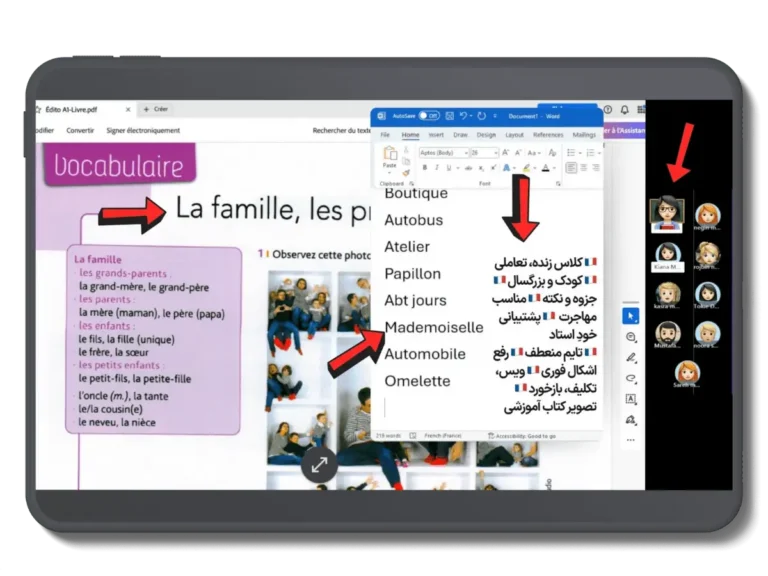Screen dimensions: 768x576
Task: Click the word Papillon in the document
Action: (412, 274)
